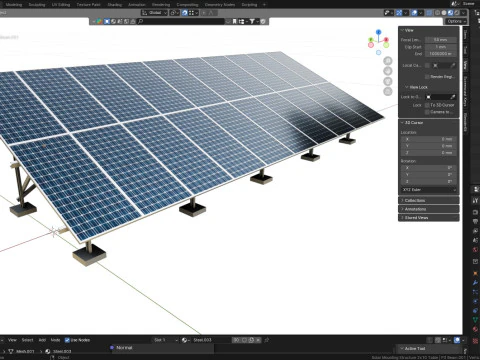Click the red X axis gizmo handle
Viewport: 480px width, 360px height.
386,40
